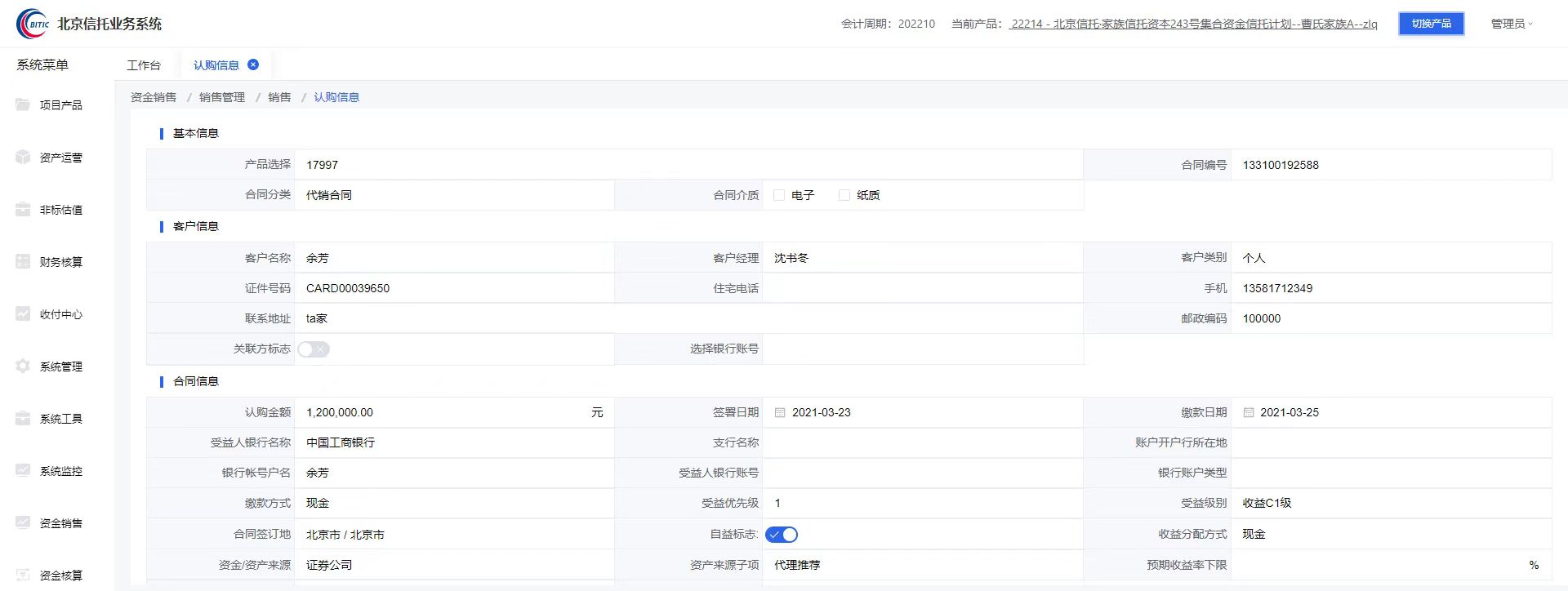
Task: Click the 预期收益率下限 percent field
Action: click(1391, 565)
